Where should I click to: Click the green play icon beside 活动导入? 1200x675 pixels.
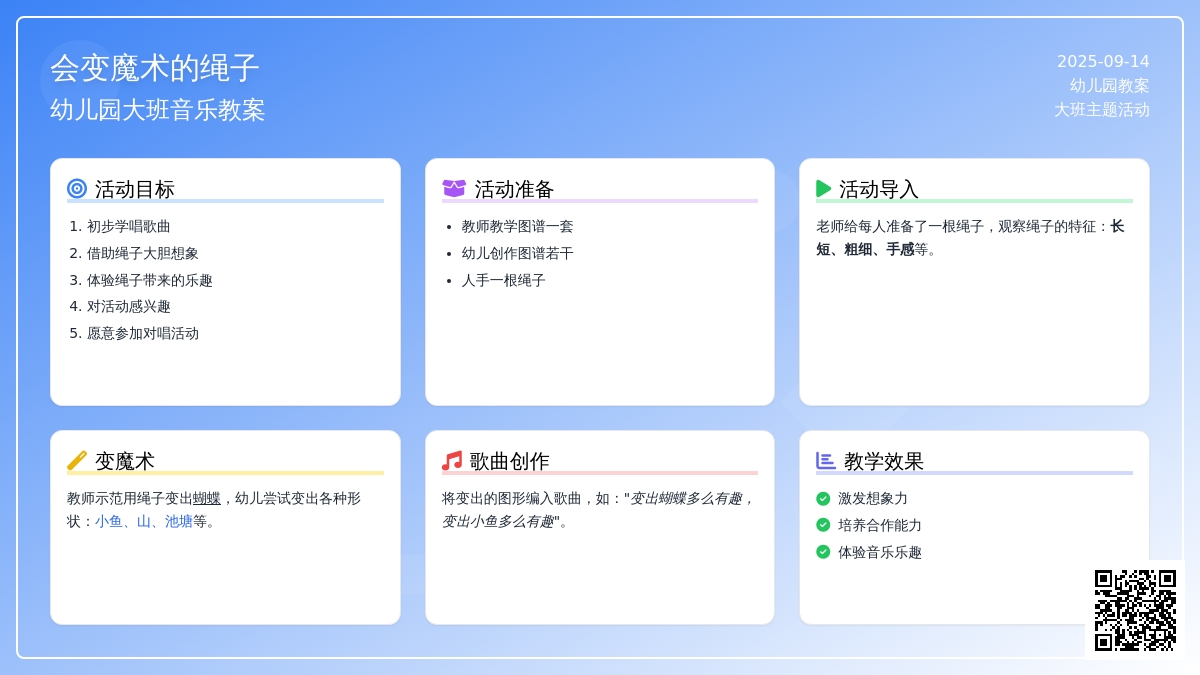(x=824, y=188)
